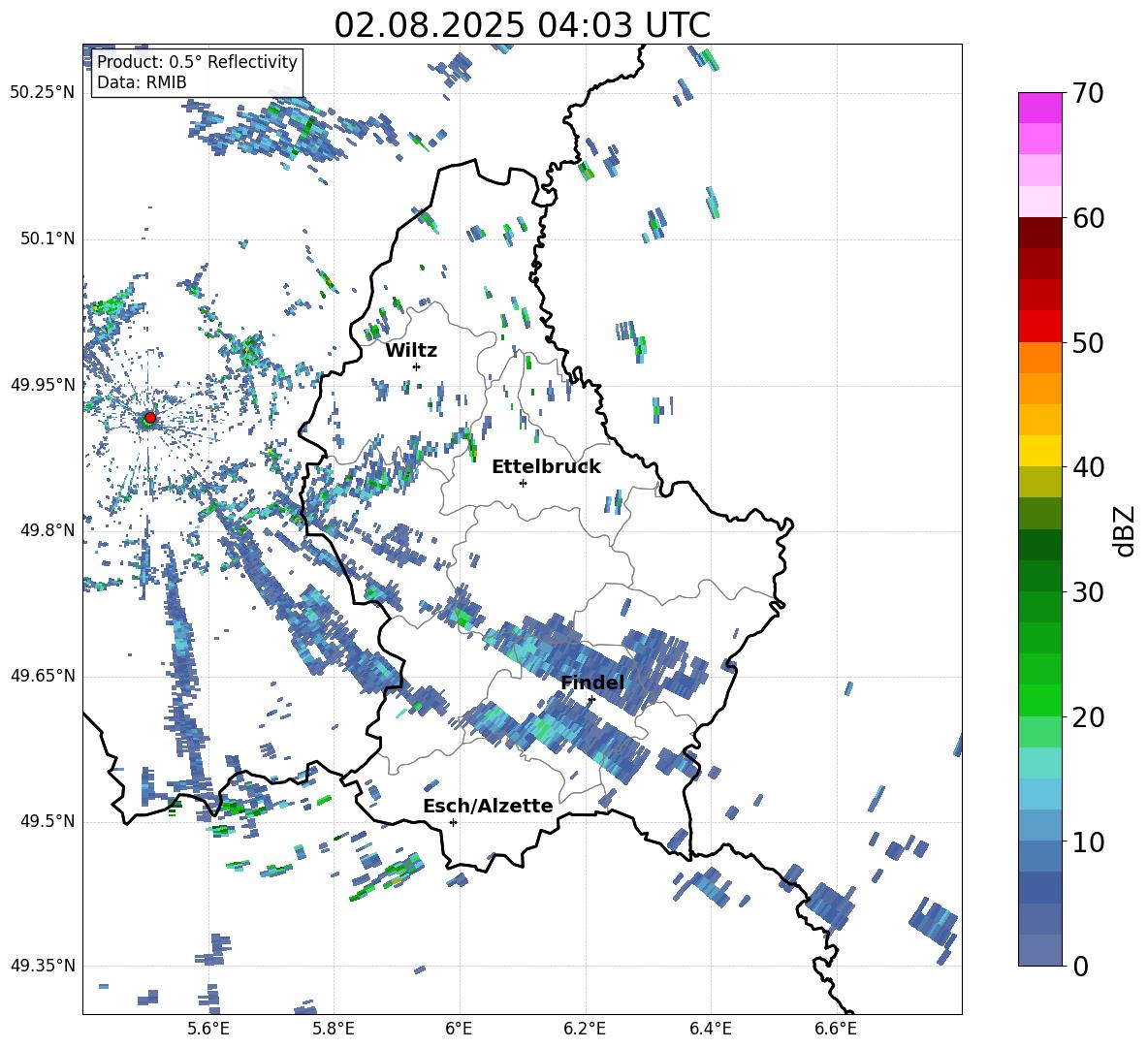Click the colorbar 30 tick label
Viewport: 1148px width, 1048px height.
pos(1088,592)
